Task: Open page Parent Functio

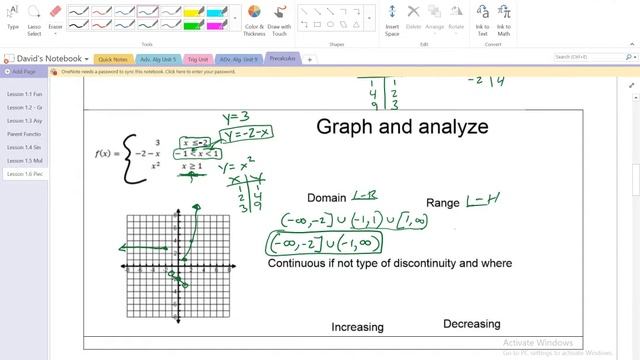Action: click(x=24, y=134)
